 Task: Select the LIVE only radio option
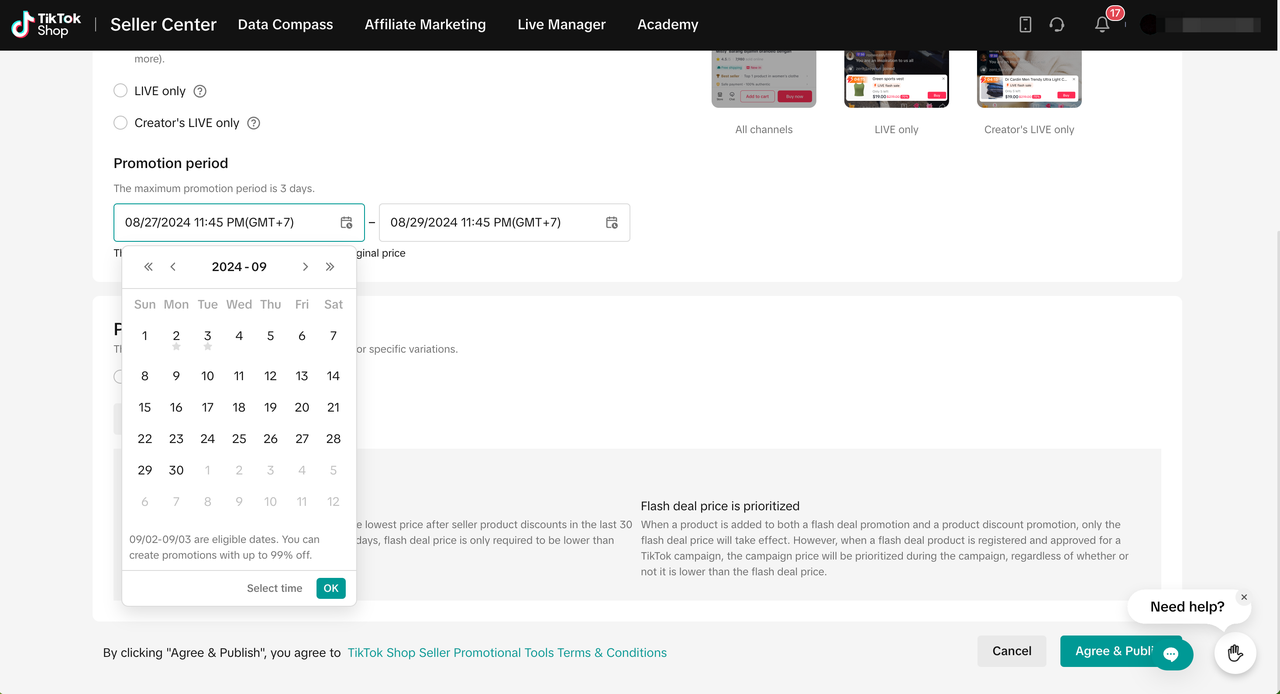point(122,91)
